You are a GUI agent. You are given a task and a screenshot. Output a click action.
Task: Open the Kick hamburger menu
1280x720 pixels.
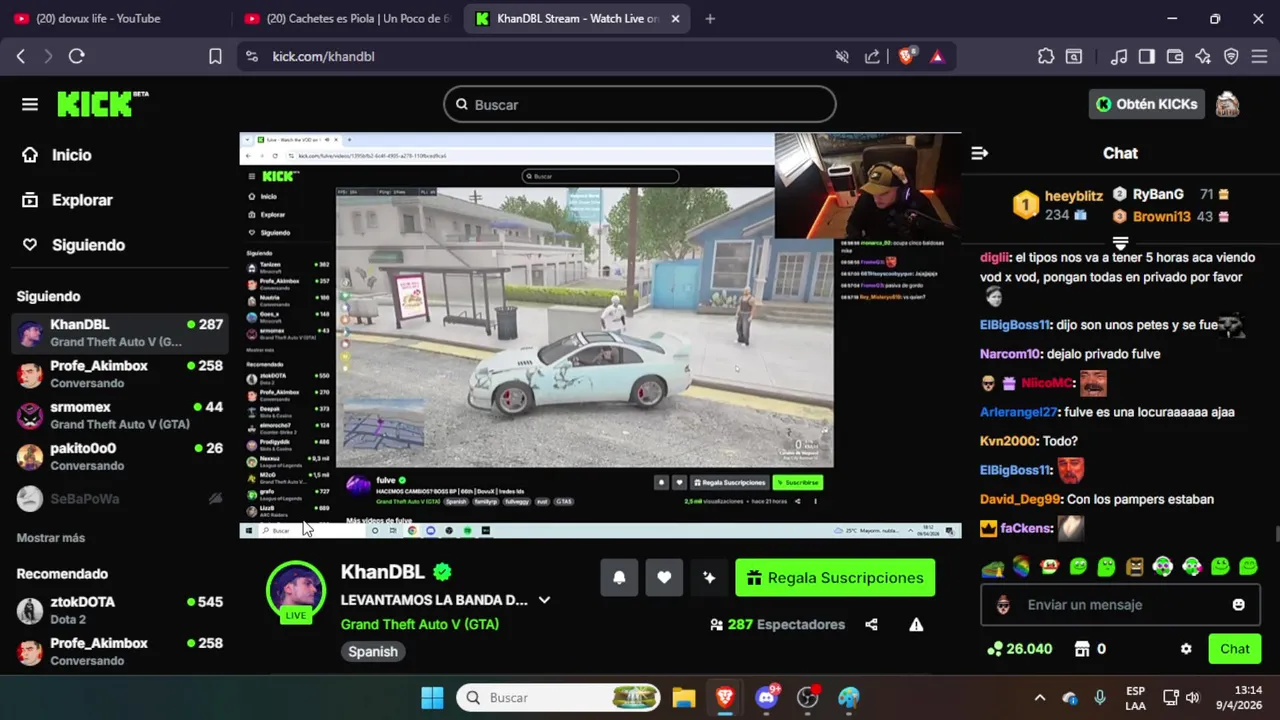30,104
